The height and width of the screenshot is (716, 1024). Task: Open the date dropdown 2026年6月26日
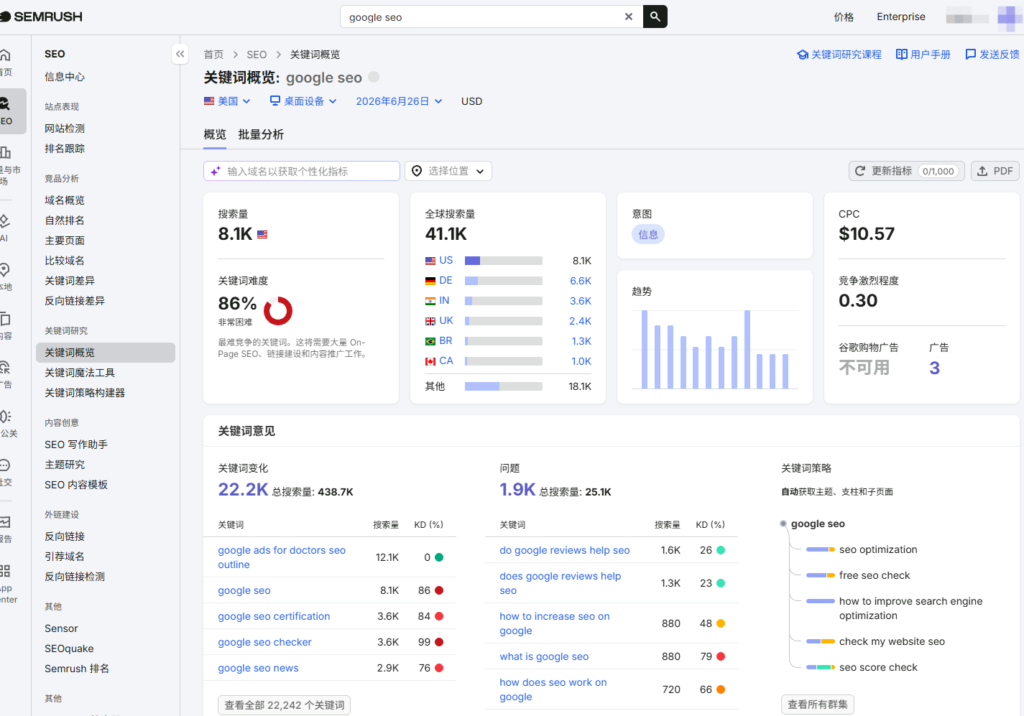pyautogui.click(x=399, y=101)
